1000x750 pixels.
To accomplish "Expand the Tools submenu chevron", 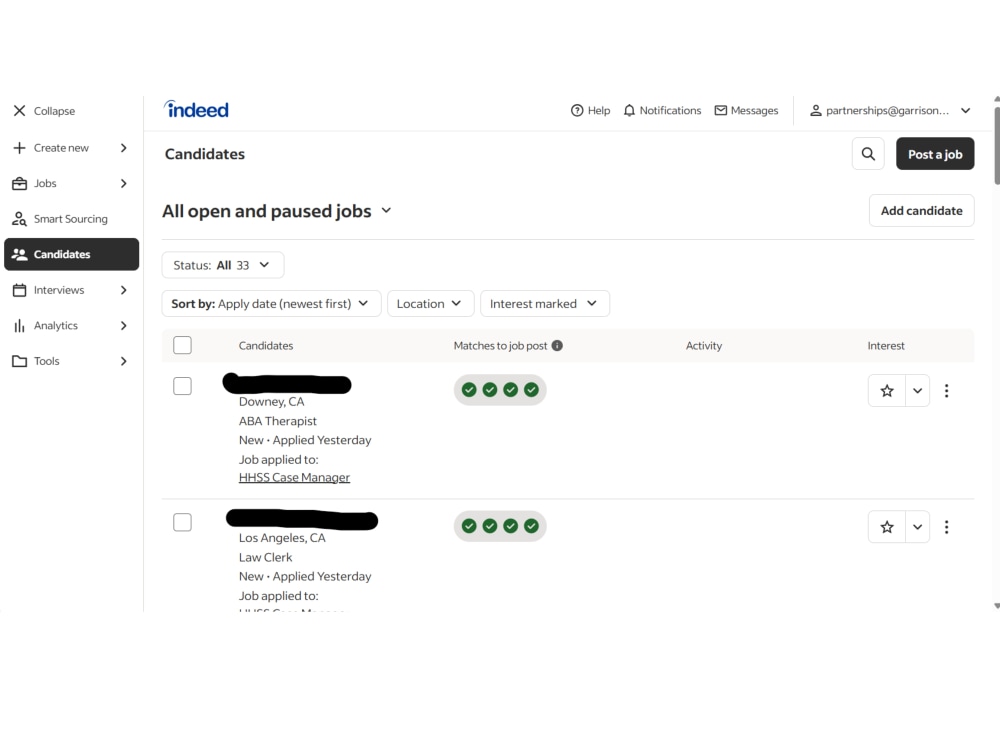I will [x=124, y=361].
